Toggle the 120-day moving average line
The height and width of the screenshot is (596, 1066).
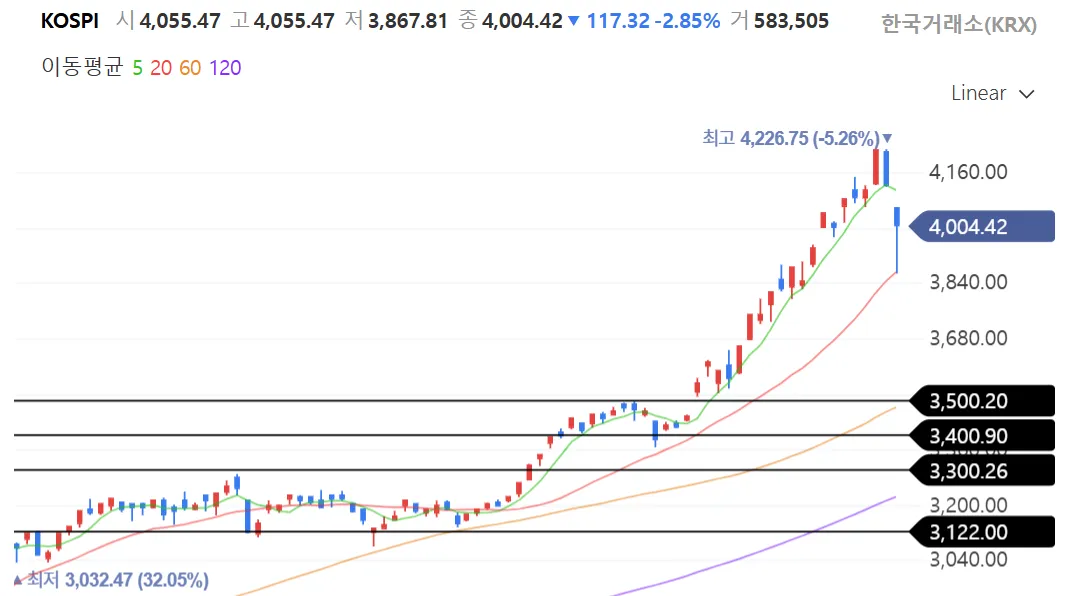[x=225, y=68]
